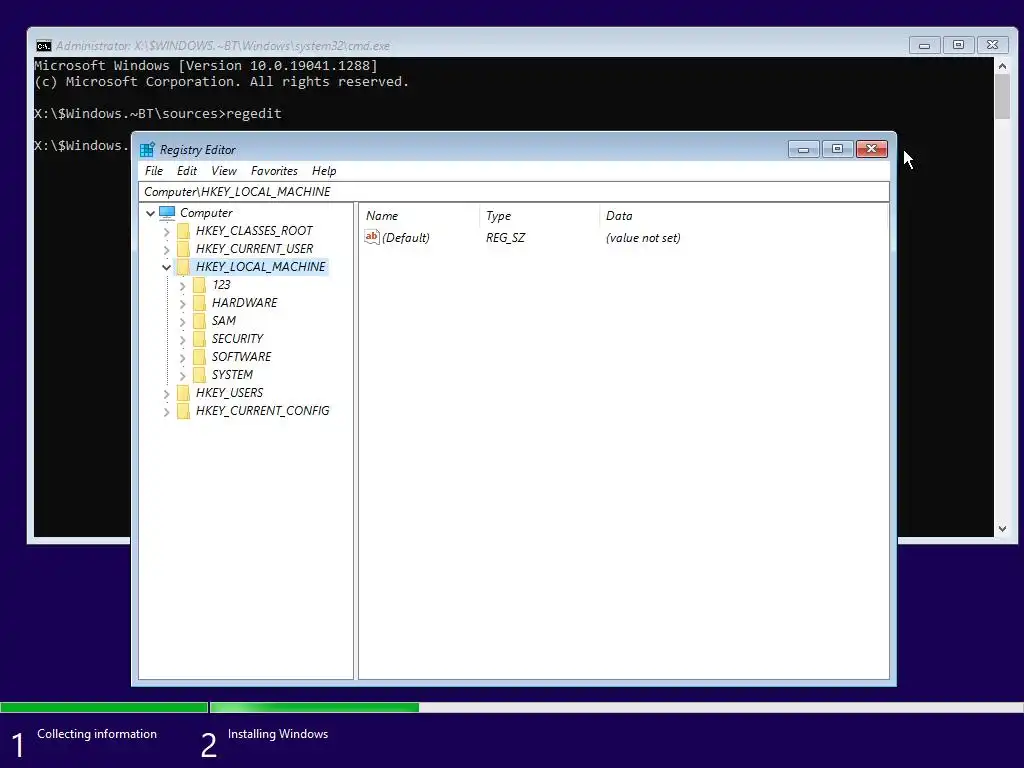Click the registry address bar path field

[514, 192]
